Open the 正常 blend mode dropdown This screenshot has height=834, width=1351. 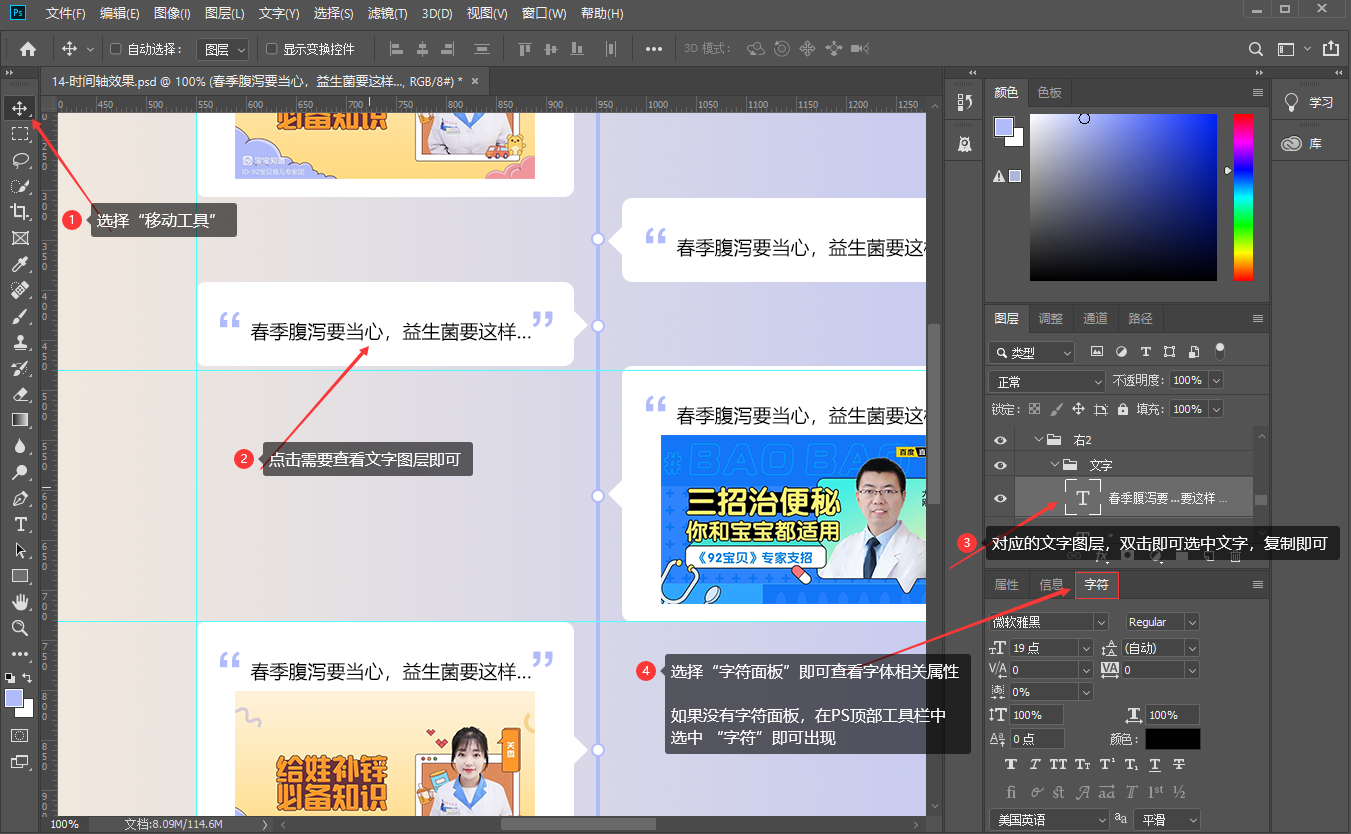[x=1047, y=381]
